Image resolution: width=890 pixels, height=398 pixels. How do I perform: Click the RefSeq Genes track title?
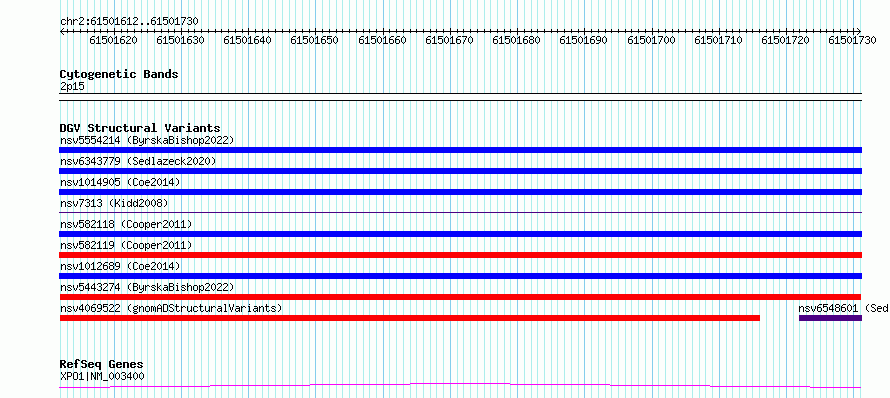[102, 364]
